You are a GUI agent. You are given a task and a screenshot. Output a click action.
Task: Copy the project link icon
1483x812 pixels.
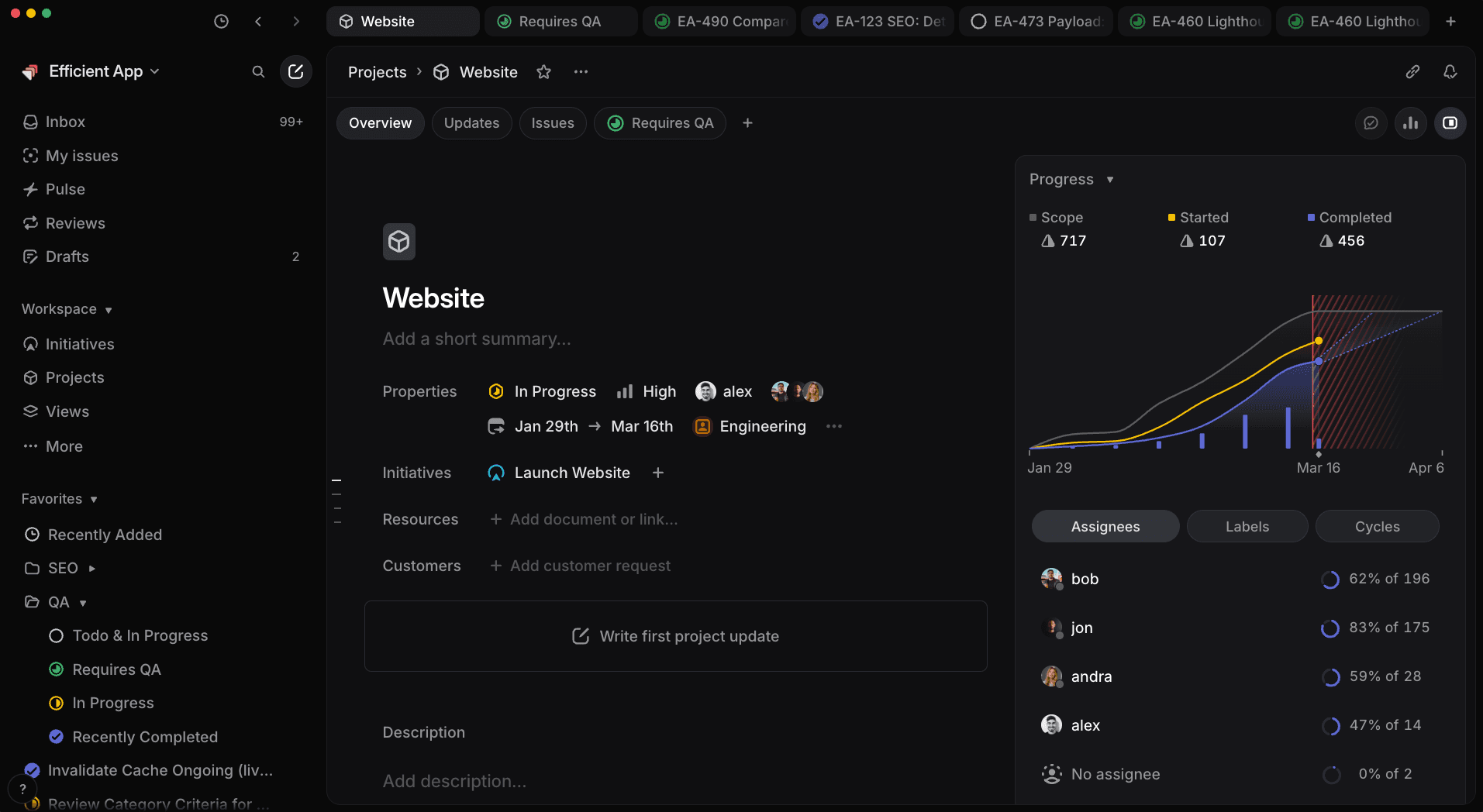1412,71
